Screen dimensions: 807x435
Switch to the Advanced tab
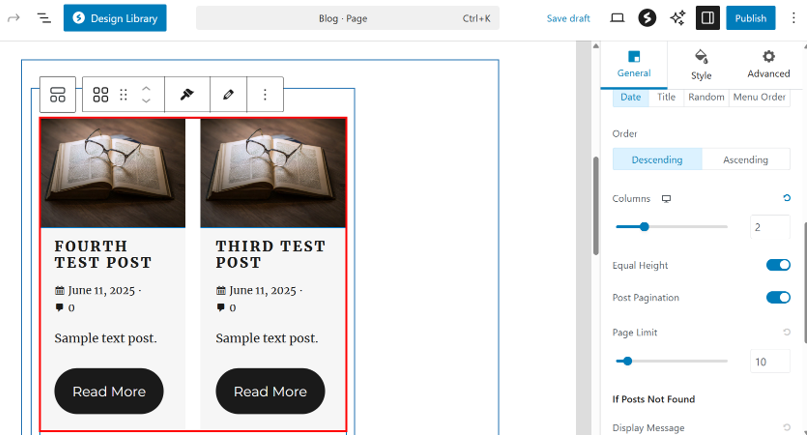point(768,64)
